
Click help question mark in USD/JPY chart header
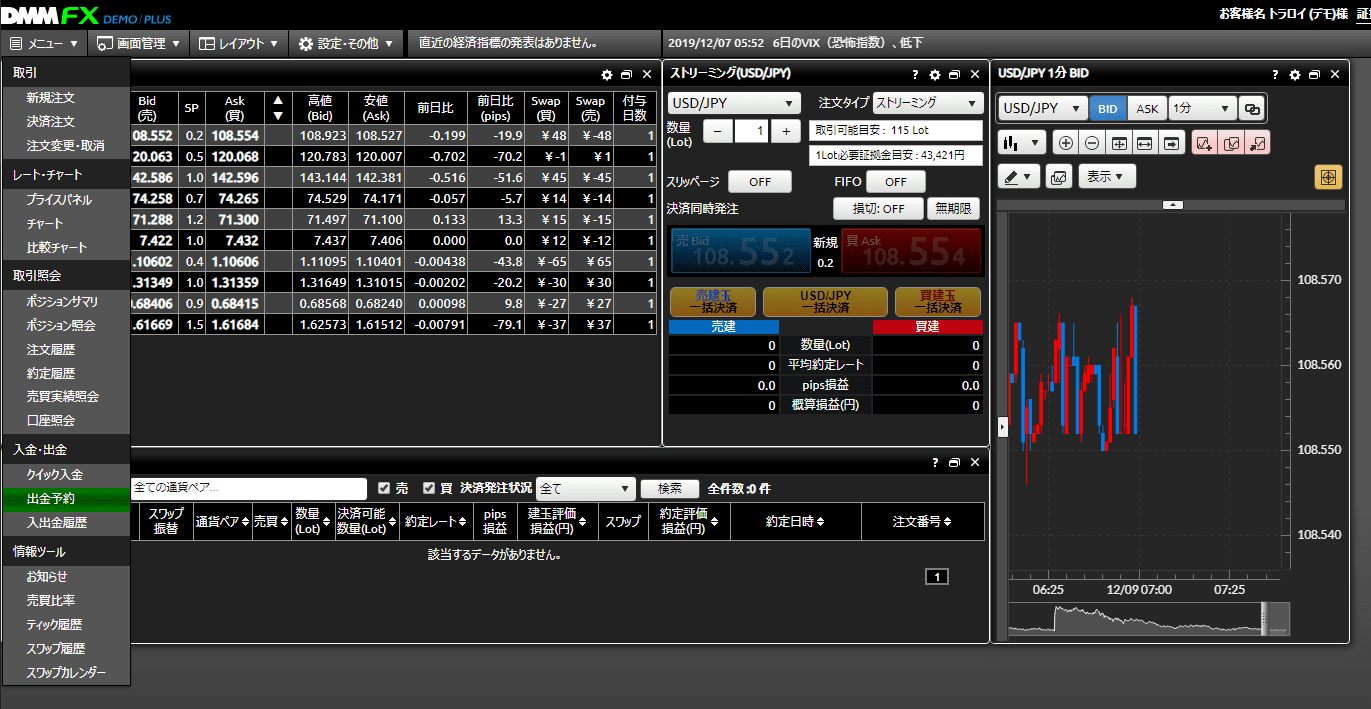click(1275, 75)
